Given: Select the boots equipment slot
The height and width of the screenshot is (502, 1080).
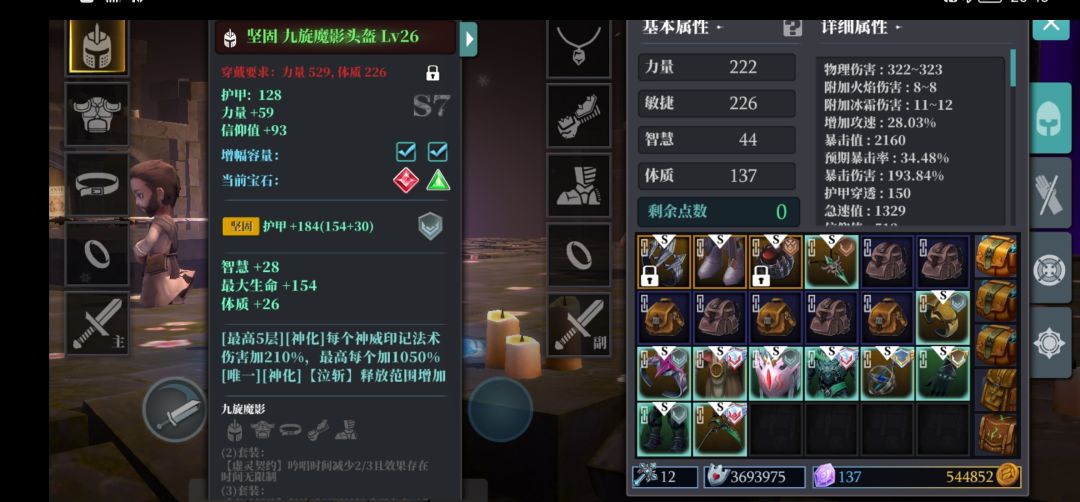Looking at the screenshot, I should click(579, 185).
